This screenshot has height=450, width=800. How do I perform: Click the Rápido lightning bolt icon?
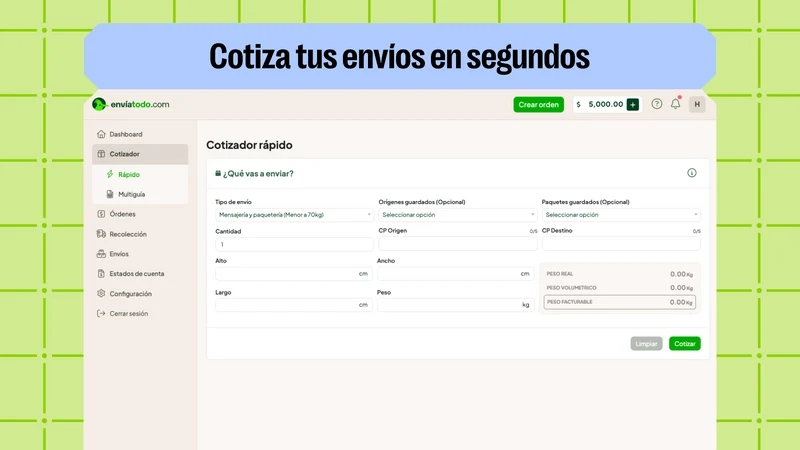pyautogui.click(x=110, y=174)
